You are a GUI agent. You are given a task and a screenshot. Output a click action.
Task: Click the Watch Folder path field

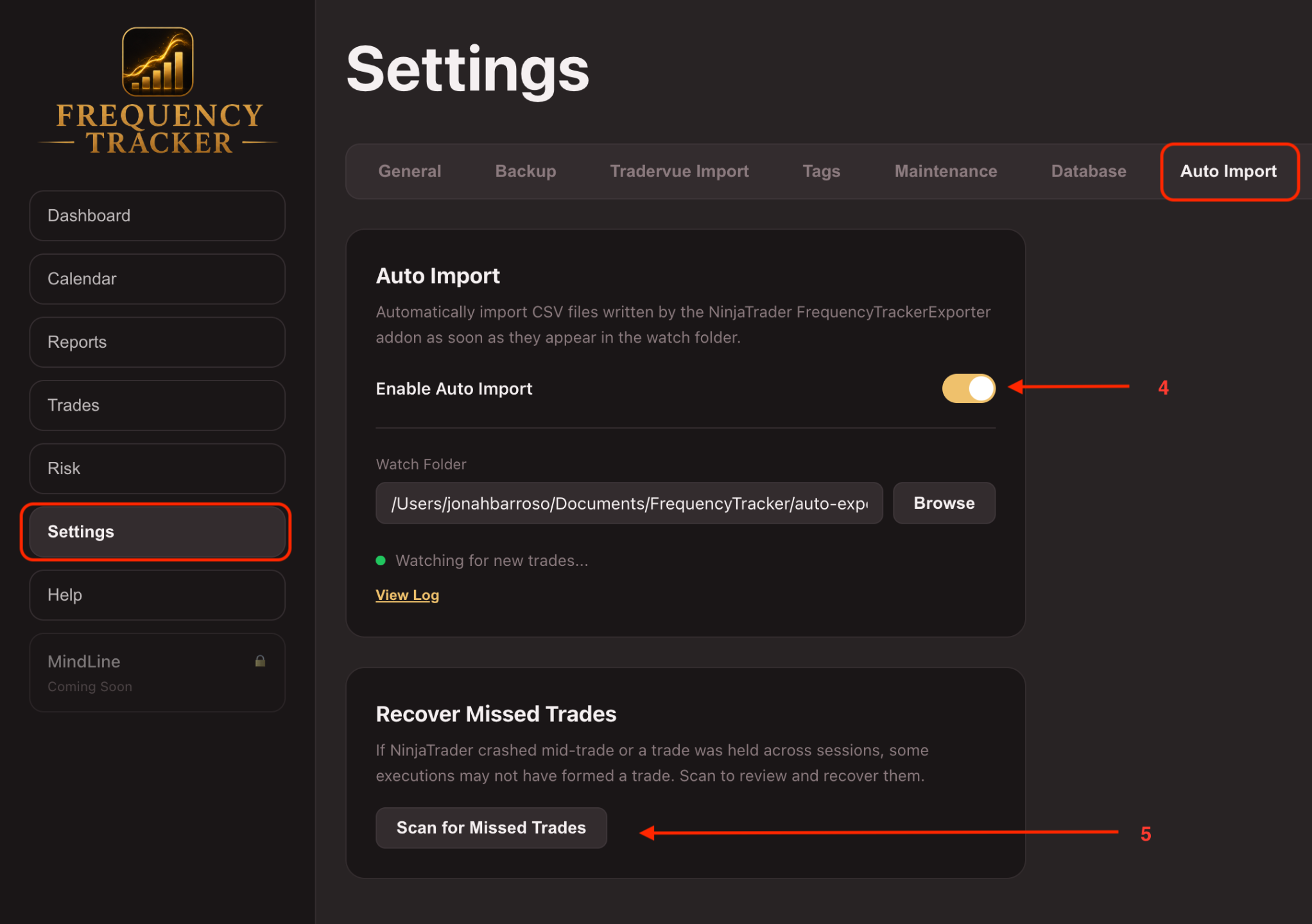[x=629, y=503]
